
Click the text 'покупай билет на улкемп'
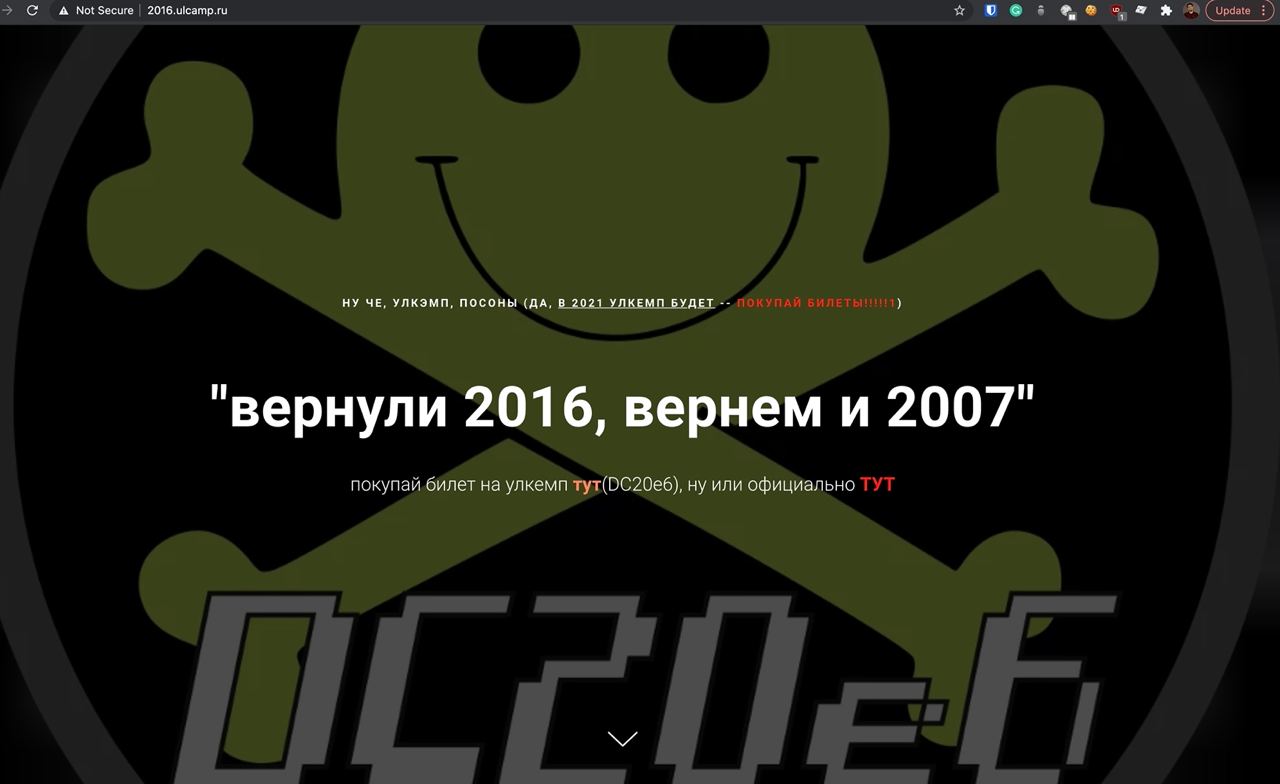(x=459, y=485)
